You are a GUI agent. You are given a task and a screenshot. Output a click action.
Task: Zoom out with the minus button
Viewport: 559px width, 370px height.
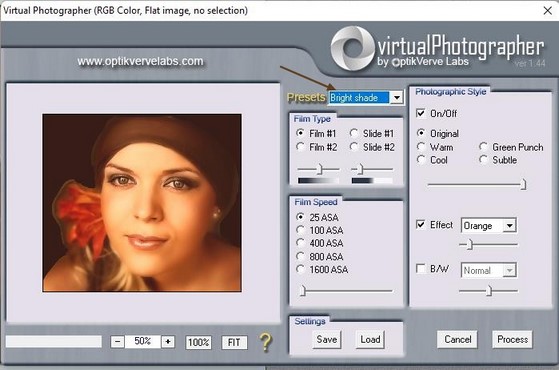pyautogui.click(x=117, y=342)
